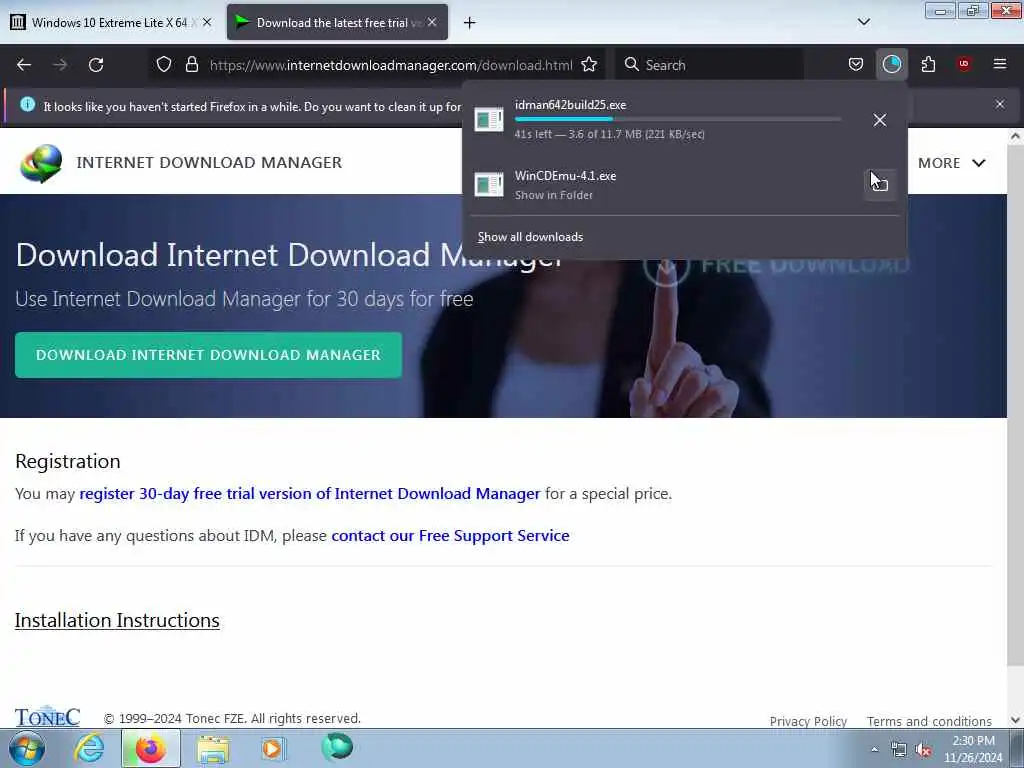Go back to the previous page

coord(24,65)
